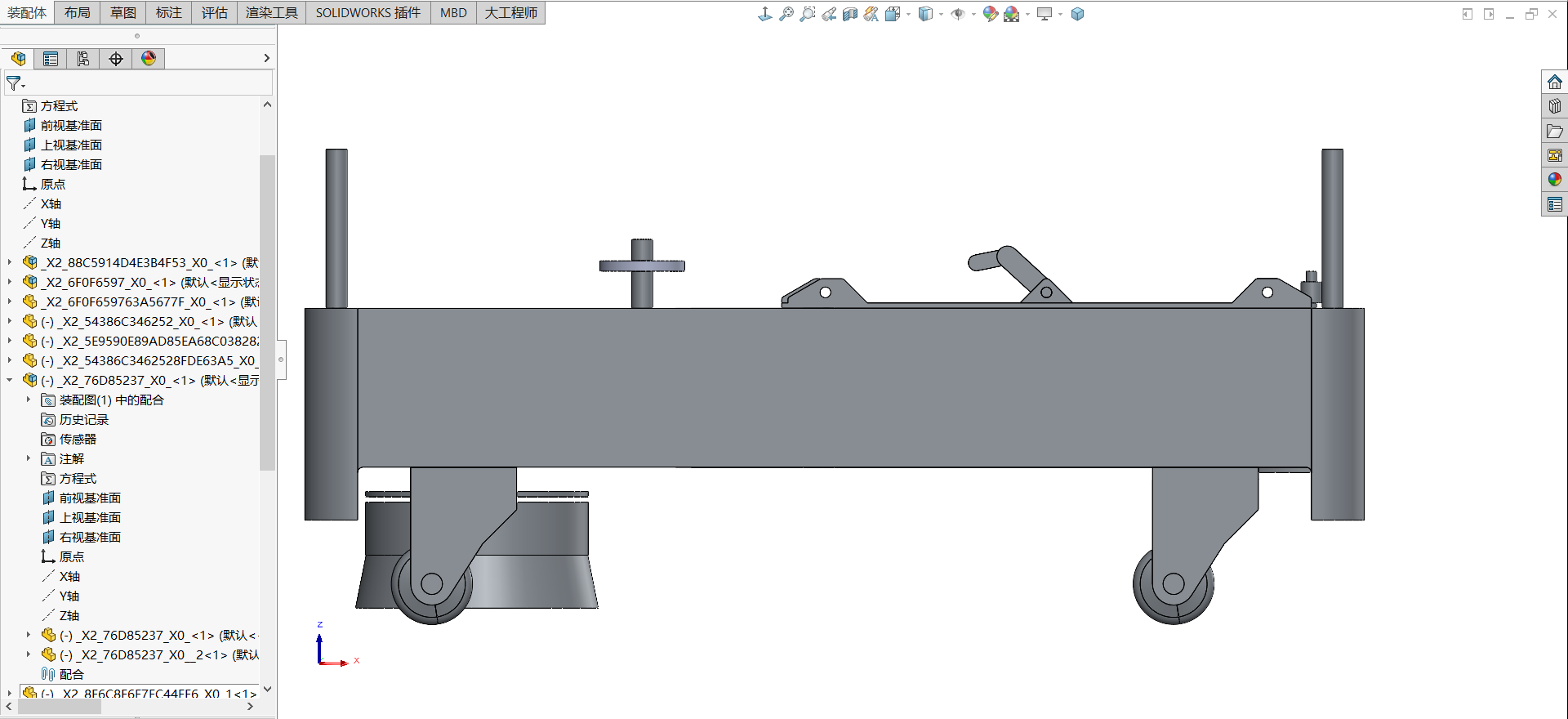Open File Explorer folder in task pane

tap(1554, 131)
